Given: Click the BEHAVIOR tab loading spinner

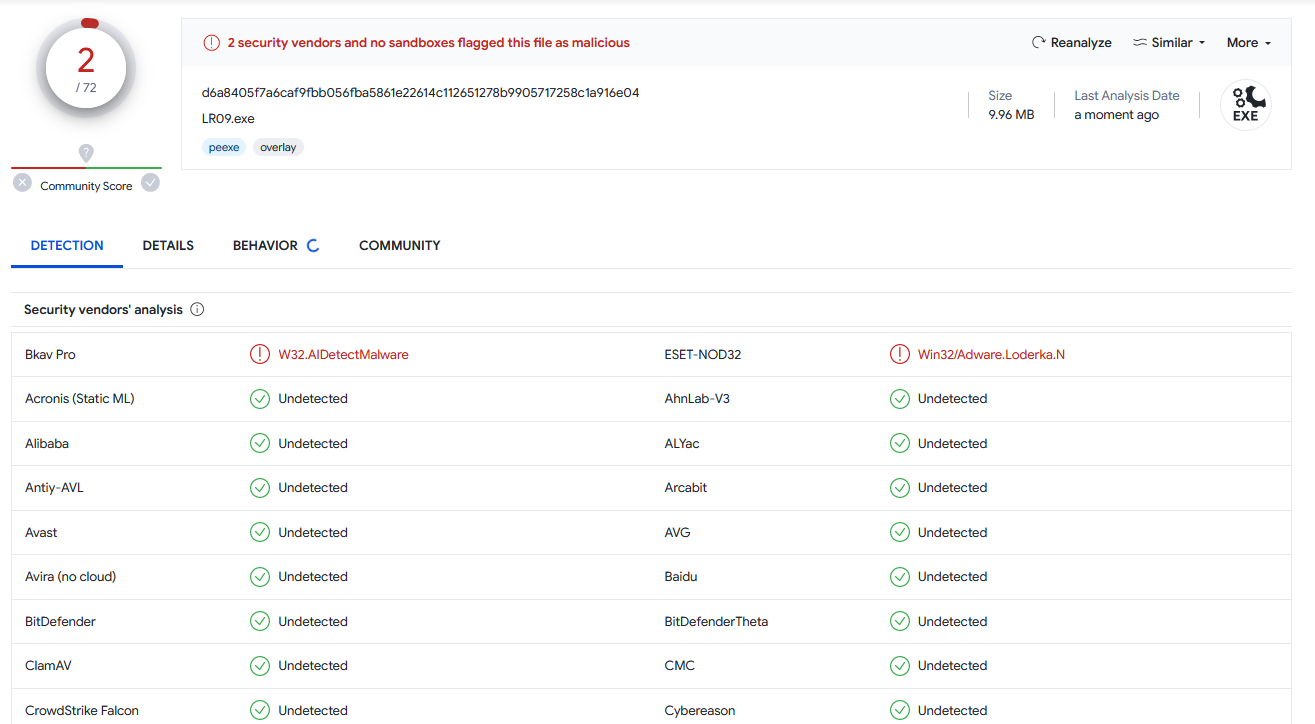Looking at the screenshot, I should 313,245.
